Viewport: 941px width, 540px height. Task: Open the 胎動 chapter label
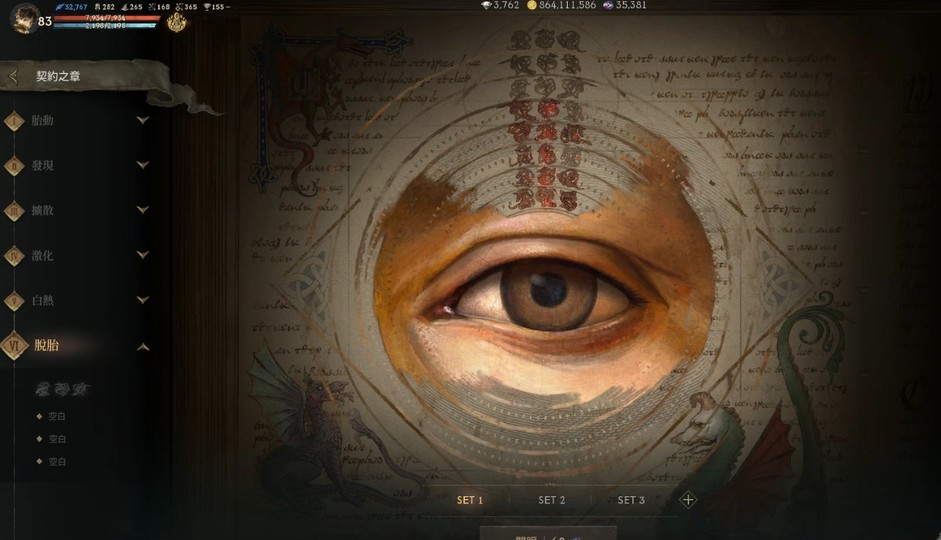[43, 121]
